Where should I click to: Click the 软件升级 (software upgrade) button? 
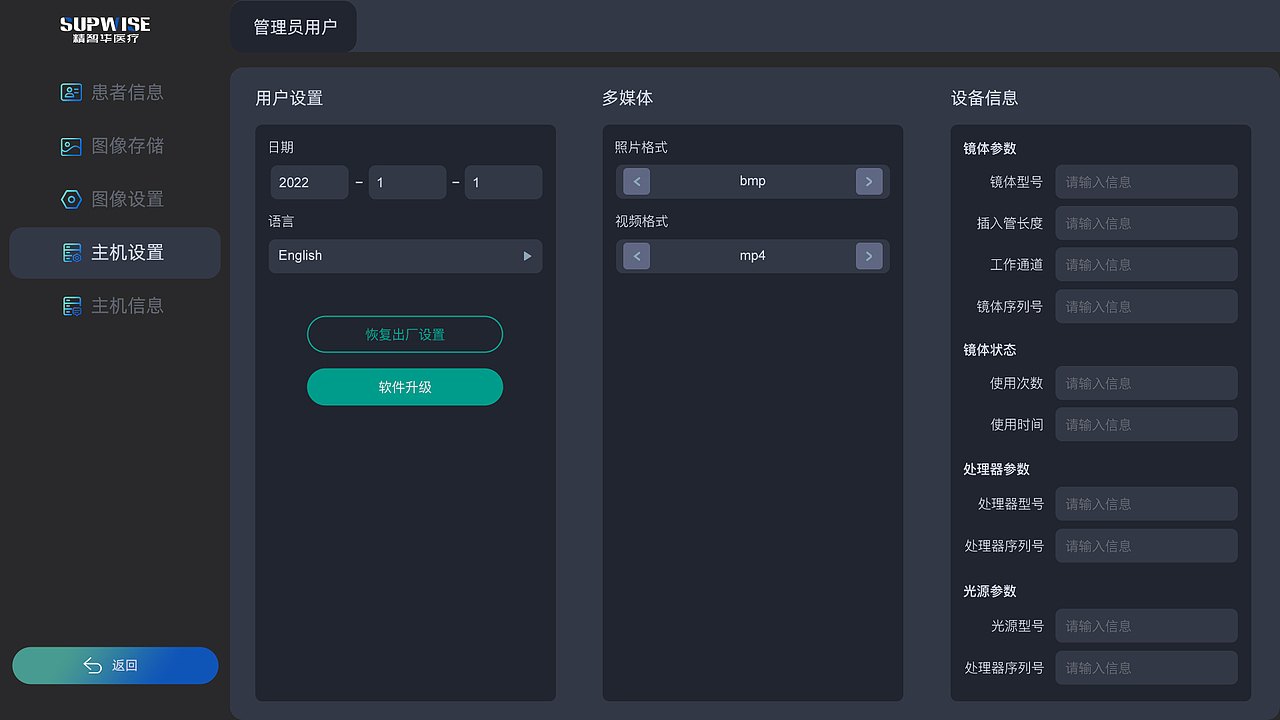pos(405,387)
